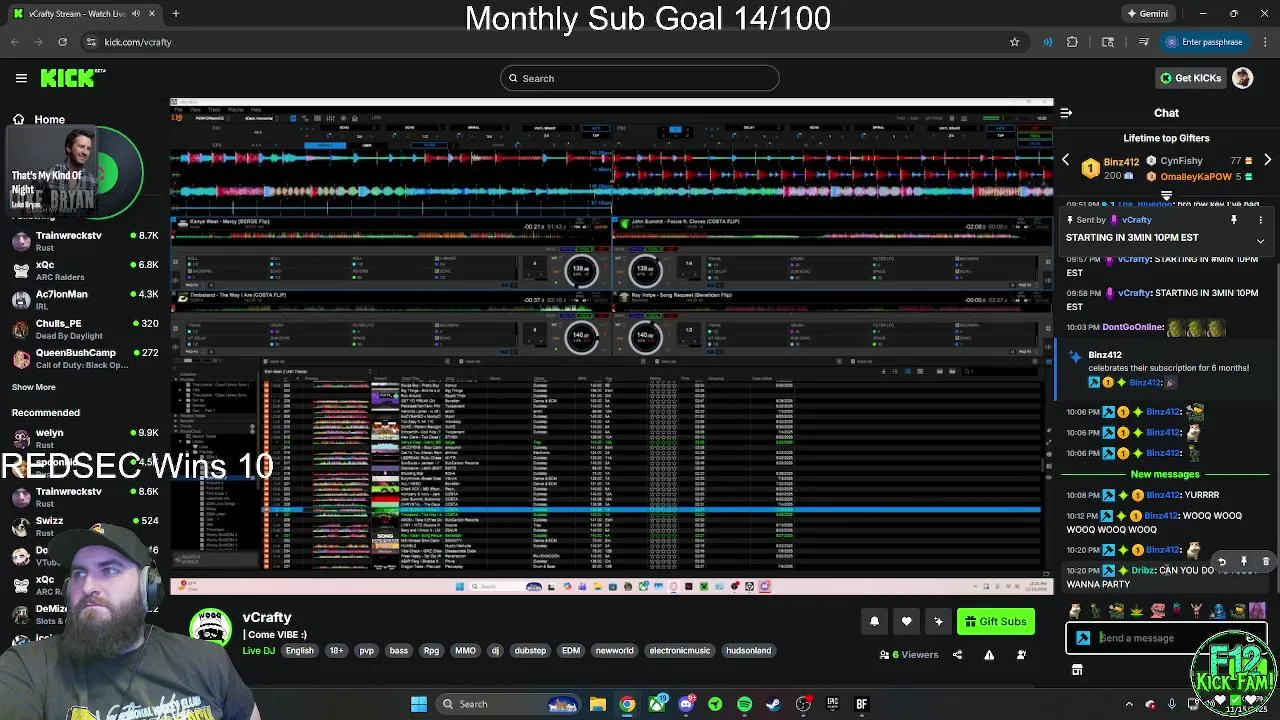Enable stream notifications bell
Image resolution: width=1280 pixels, height=720 pixels.
tap(874, 622)
